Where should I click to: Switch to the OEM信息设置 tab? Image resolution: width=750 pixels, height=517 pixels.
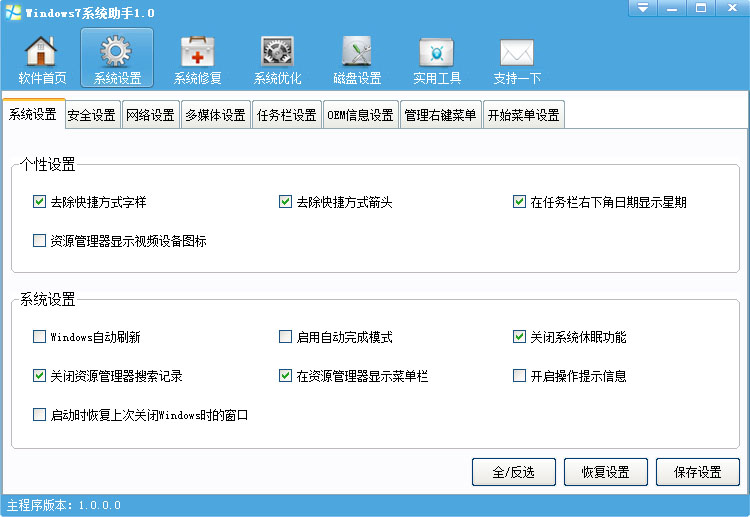coord(361,115)
